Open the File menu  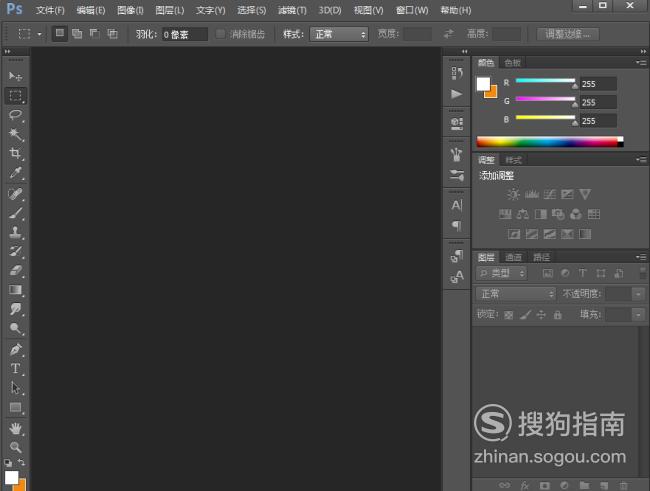tap(50, 10)
